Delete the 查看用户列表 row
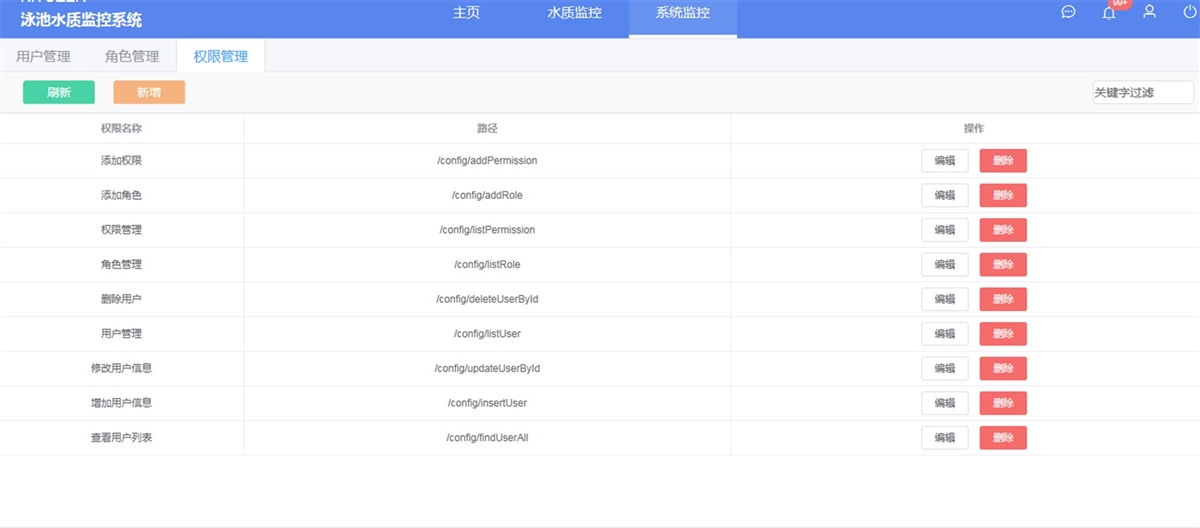The height and width of the screenshot is (528, 1200). click(x=1003, y=438)
